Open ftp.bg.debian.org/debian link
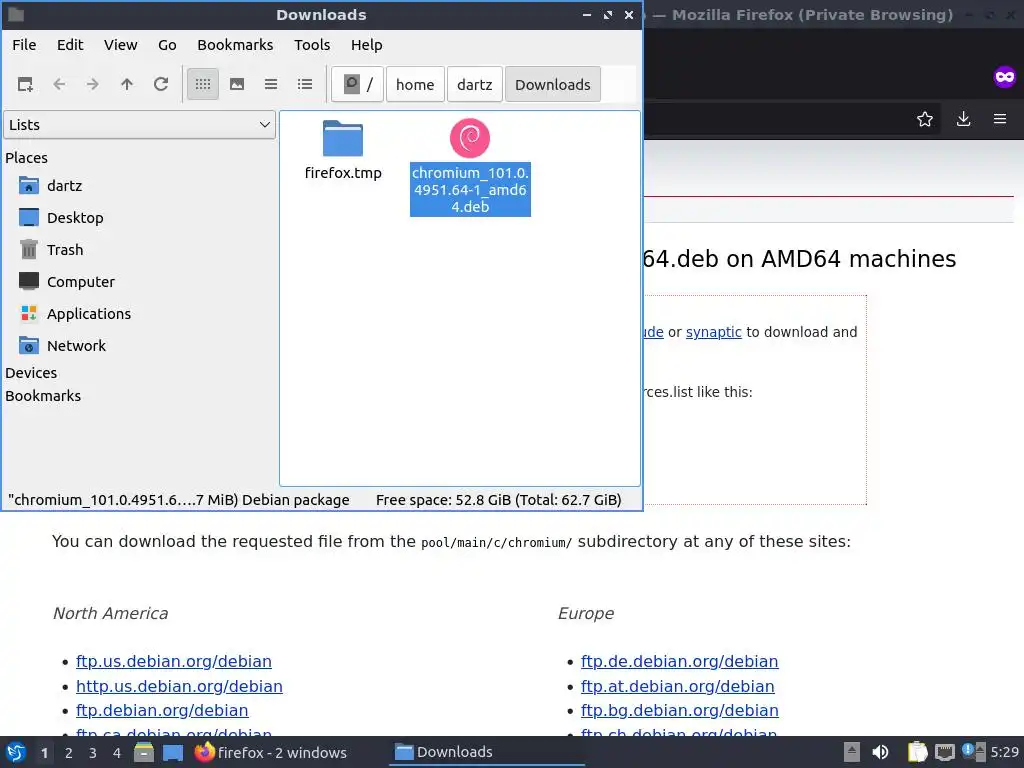Image resolution: width=1024 pixels, height=768 pixels. point(679,711)
